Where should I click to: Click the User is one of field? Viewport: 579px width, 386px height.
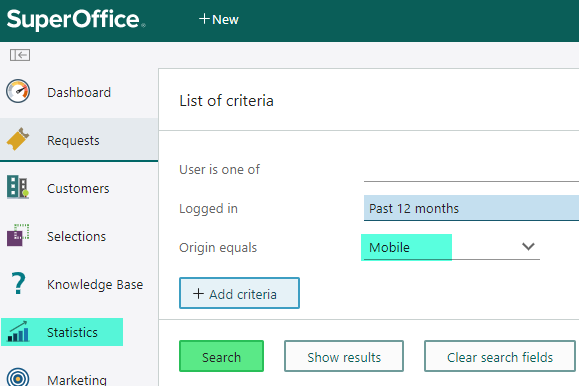click(x=471, y=170)
